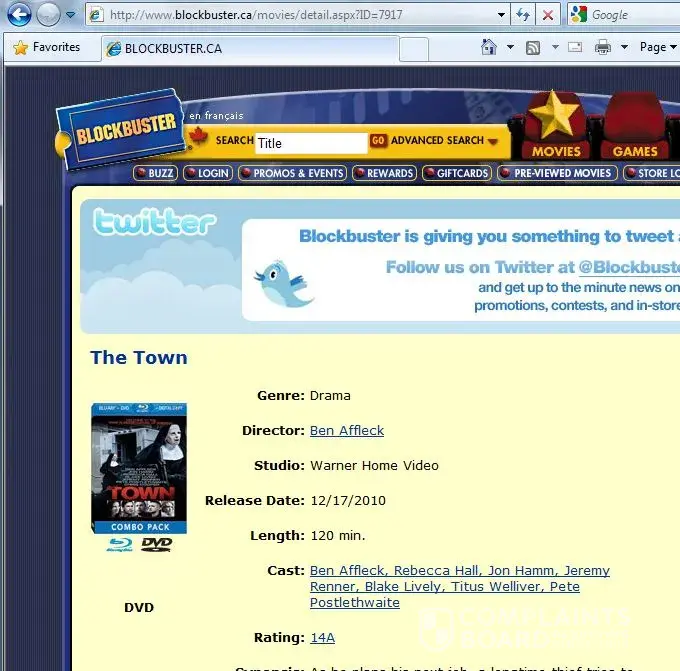Click the Home toolbar icon
Screen dimensions: 680x671
[489, 47]
